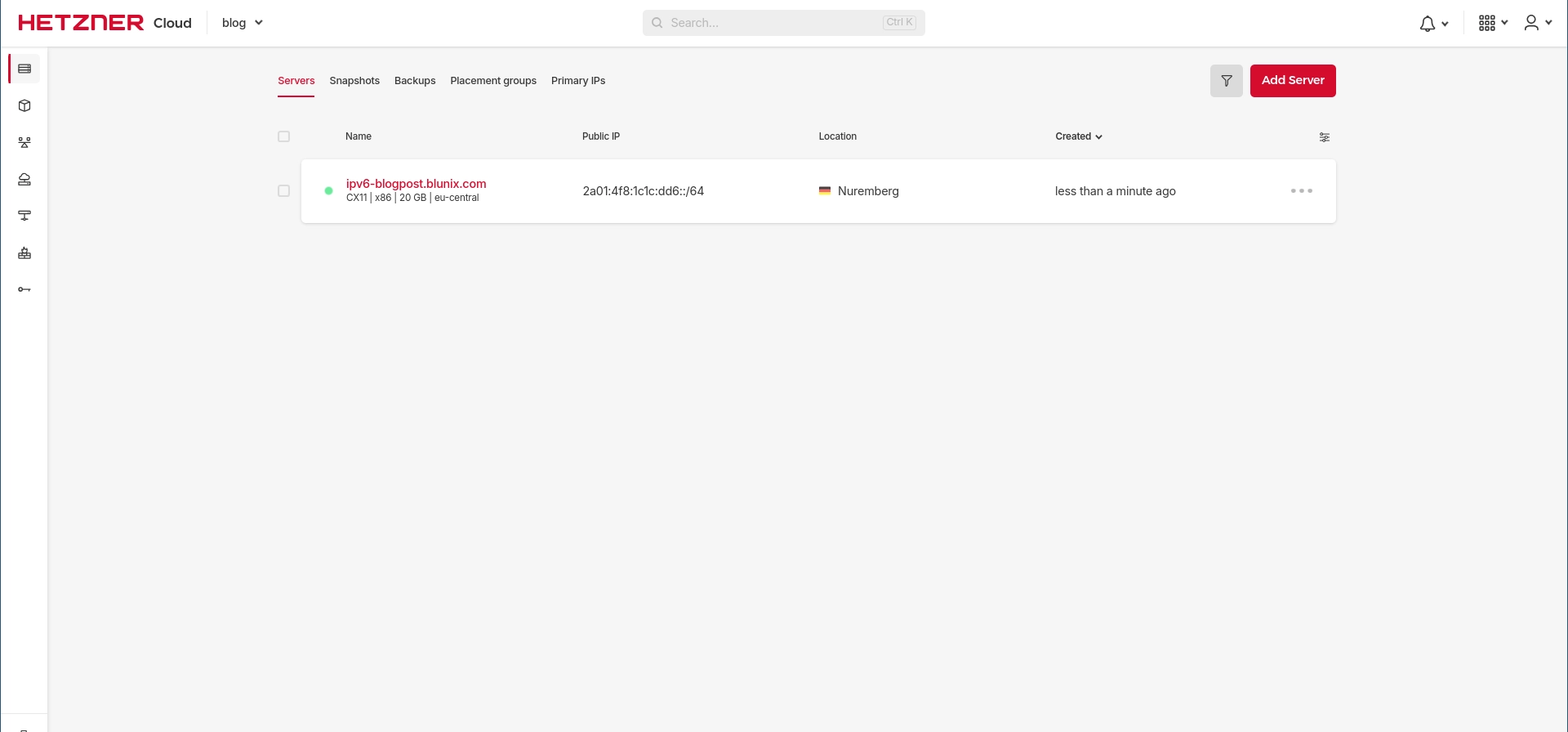Open Volumes cube icon in sidebar
Image resolution: width=1568 pixels, height=732 pixels.
(x=24, y=105)
